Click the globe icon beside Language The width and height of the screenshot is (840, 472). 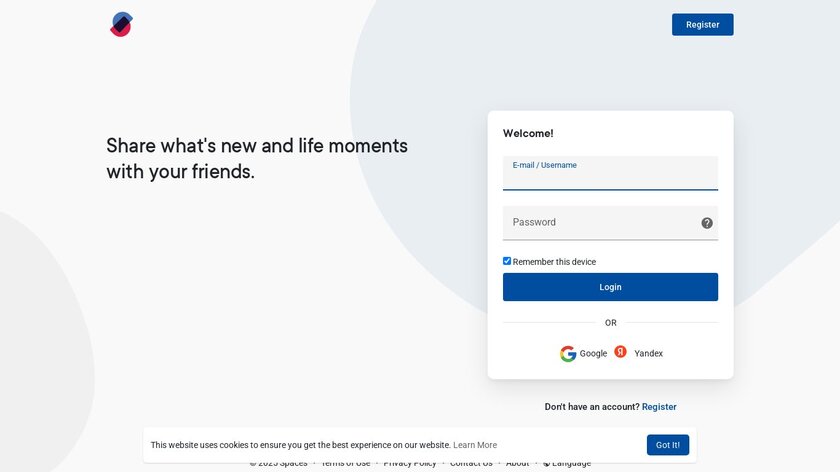click(x=546, y=464)
